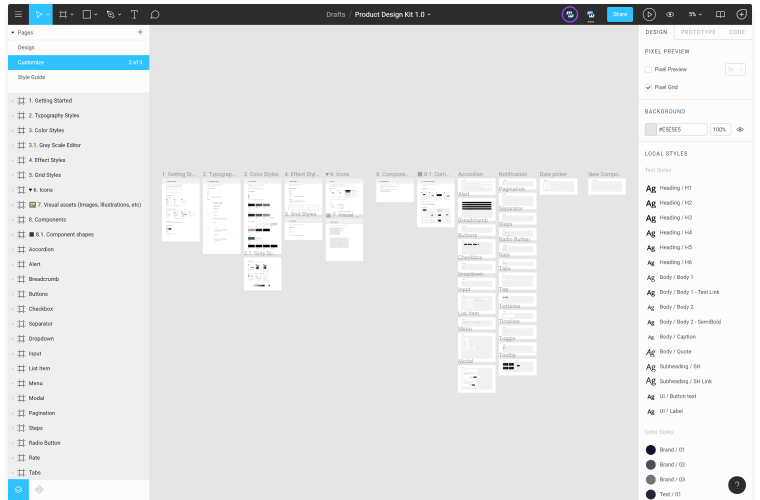Toggle background color visibility eye
Screen dimensions: 760x500
[x=740, y=129]
